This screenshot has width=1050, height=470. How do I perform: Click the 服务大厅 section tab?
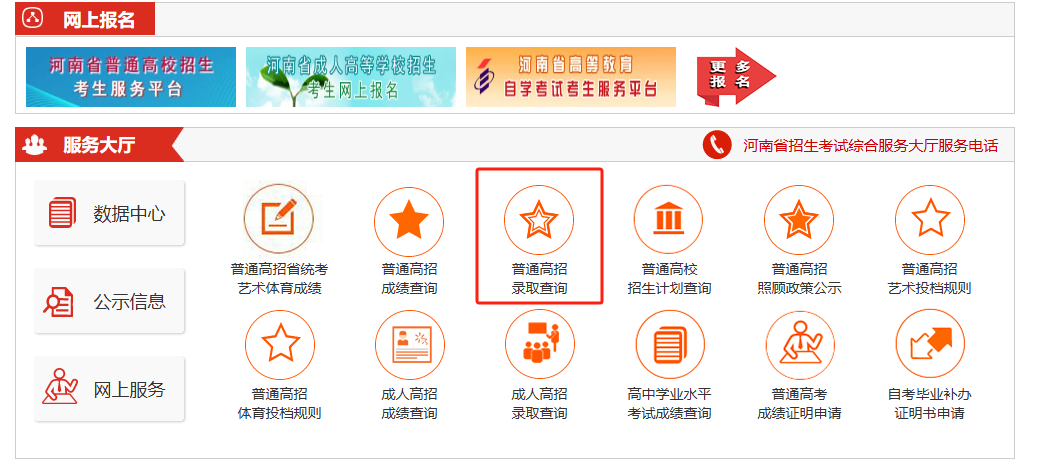pos(99,145)
